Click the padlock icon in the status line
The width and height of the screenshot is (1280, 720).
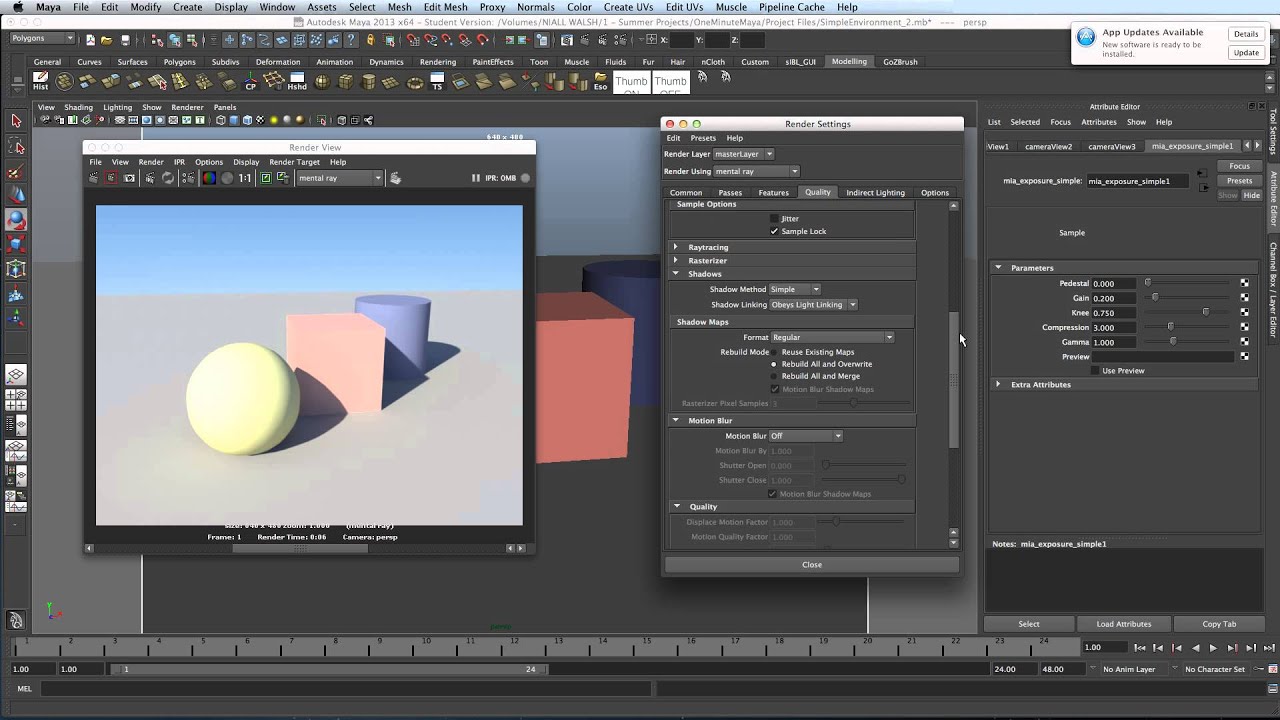370,39
